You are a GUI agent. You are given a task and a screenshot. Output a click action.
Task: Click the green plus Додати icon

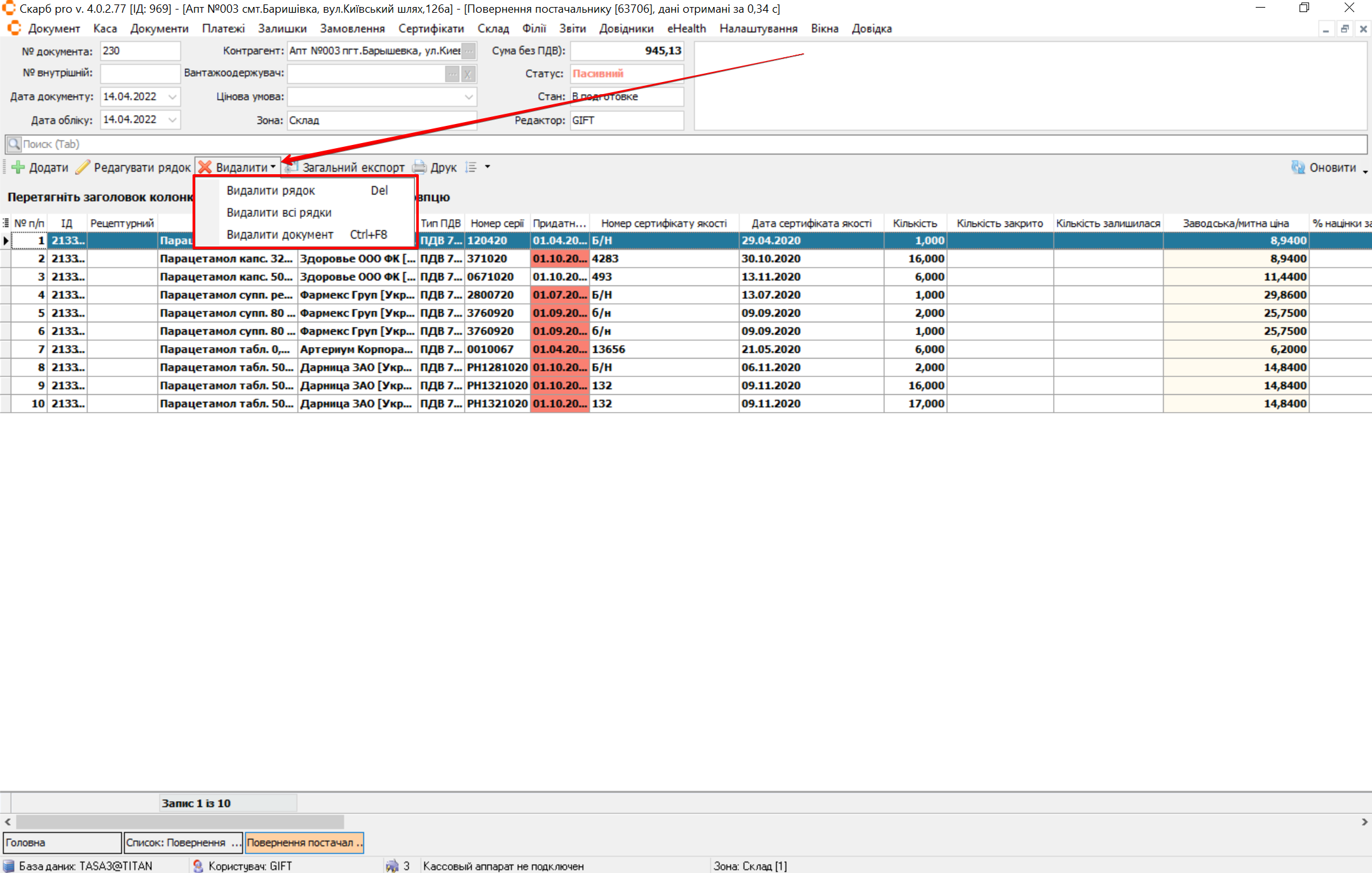pos(18,167)
